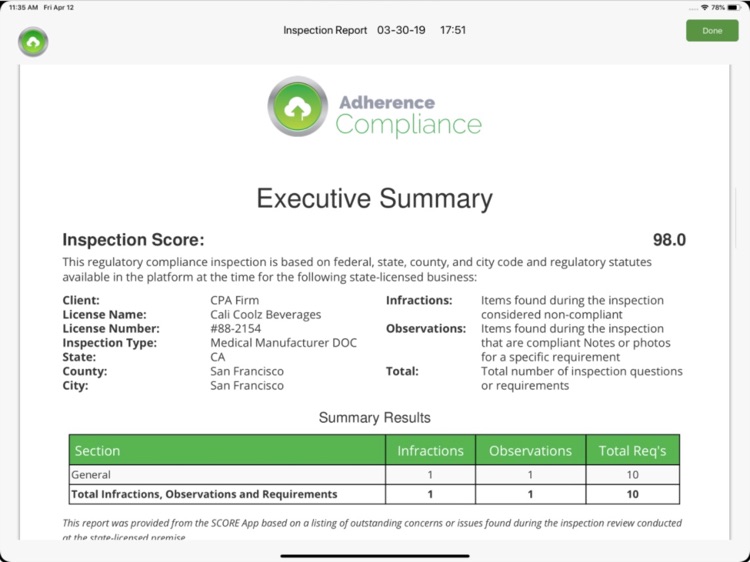Tap the green Done button
This screenshot has width=750, height=562.
click(712, 31)
